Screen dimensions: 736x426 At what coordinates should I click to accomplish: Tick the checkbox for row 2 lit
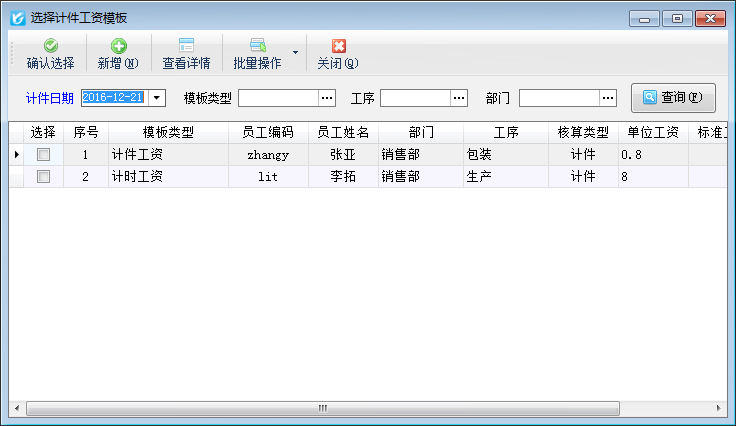click(x=43, y=177)
